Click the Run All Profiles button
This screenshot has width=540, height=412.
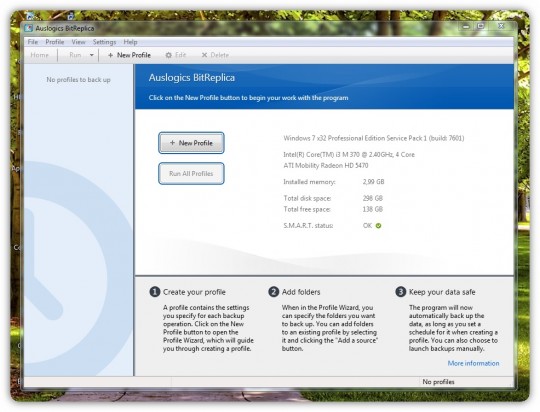(x=191, y=174)
